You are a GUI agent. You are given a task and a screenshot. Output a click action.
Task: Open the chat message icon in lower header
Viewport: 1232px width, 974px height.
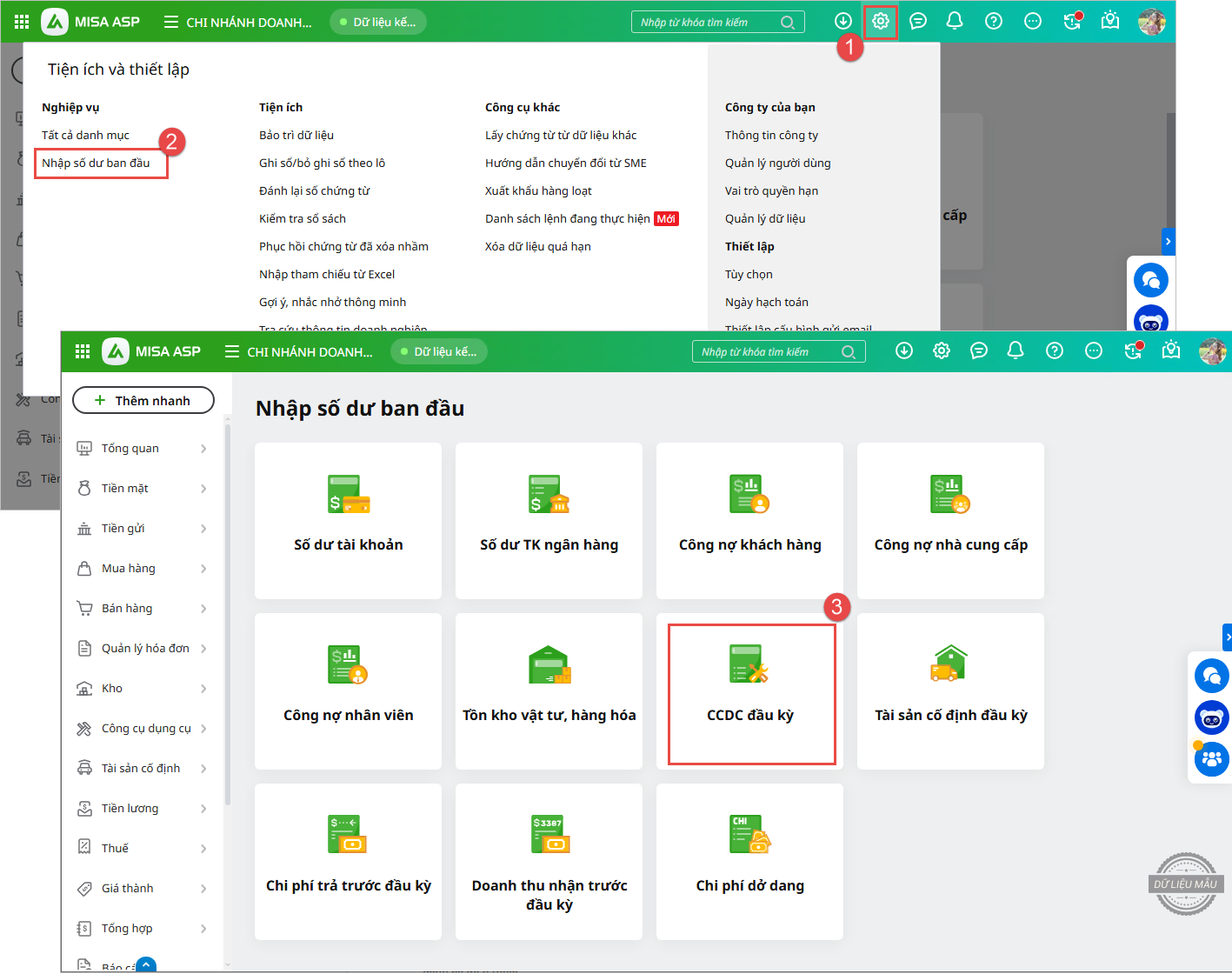point(978,350)
